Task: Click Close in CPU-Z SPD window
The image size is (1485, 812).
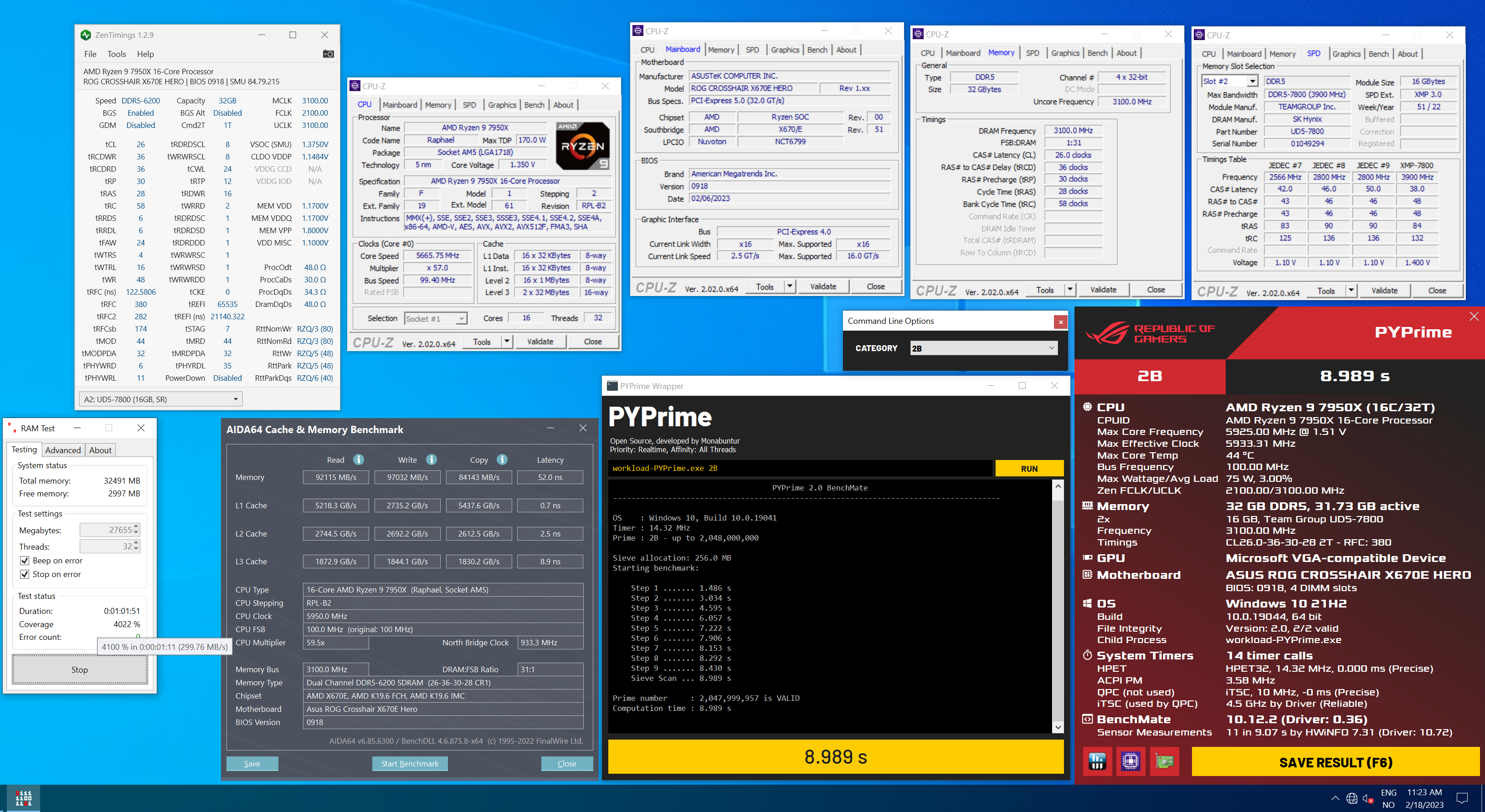Action: coord(1437,291)
